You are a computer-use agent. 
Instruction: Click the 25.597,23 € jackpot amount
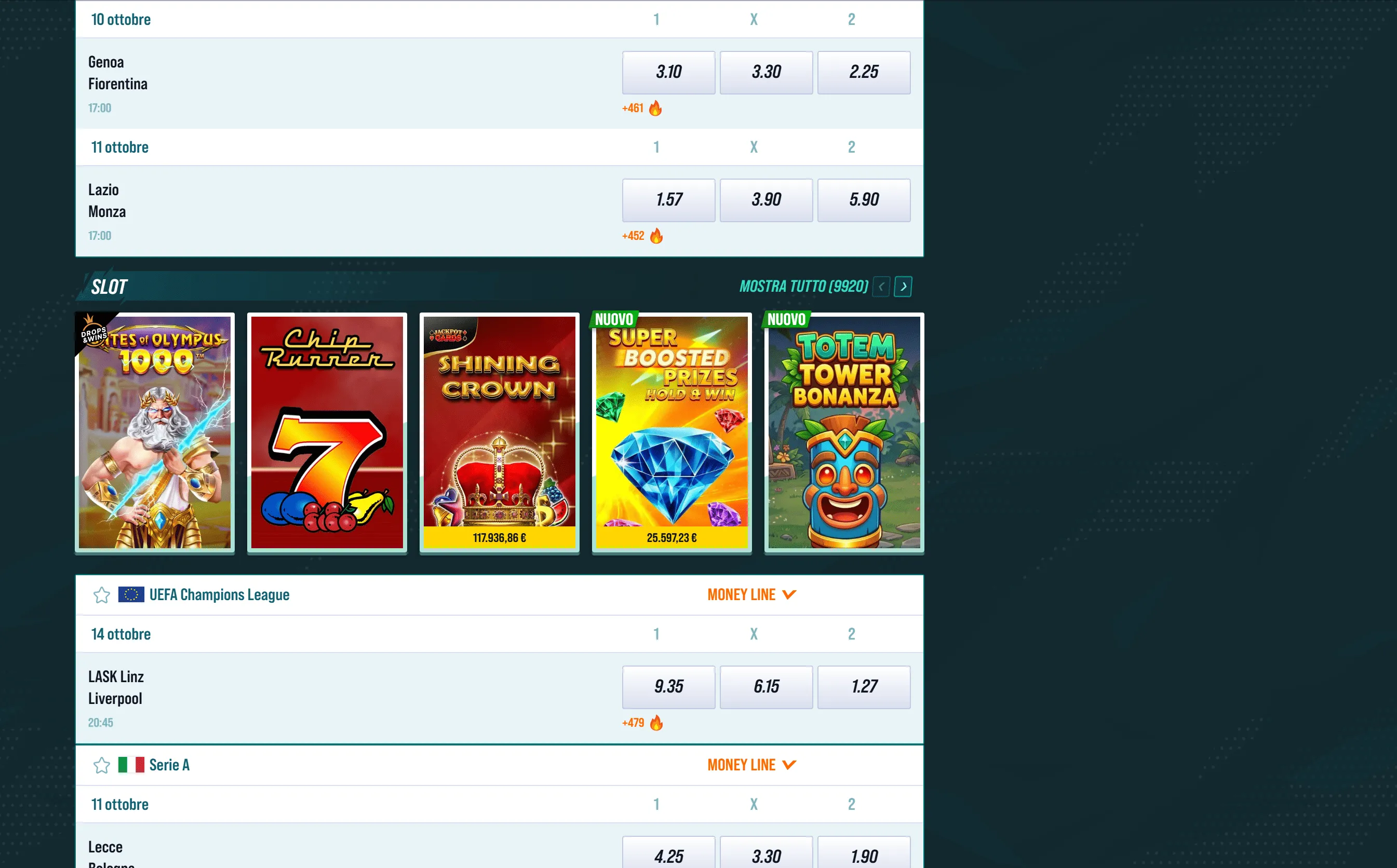(x=672, y=538)
